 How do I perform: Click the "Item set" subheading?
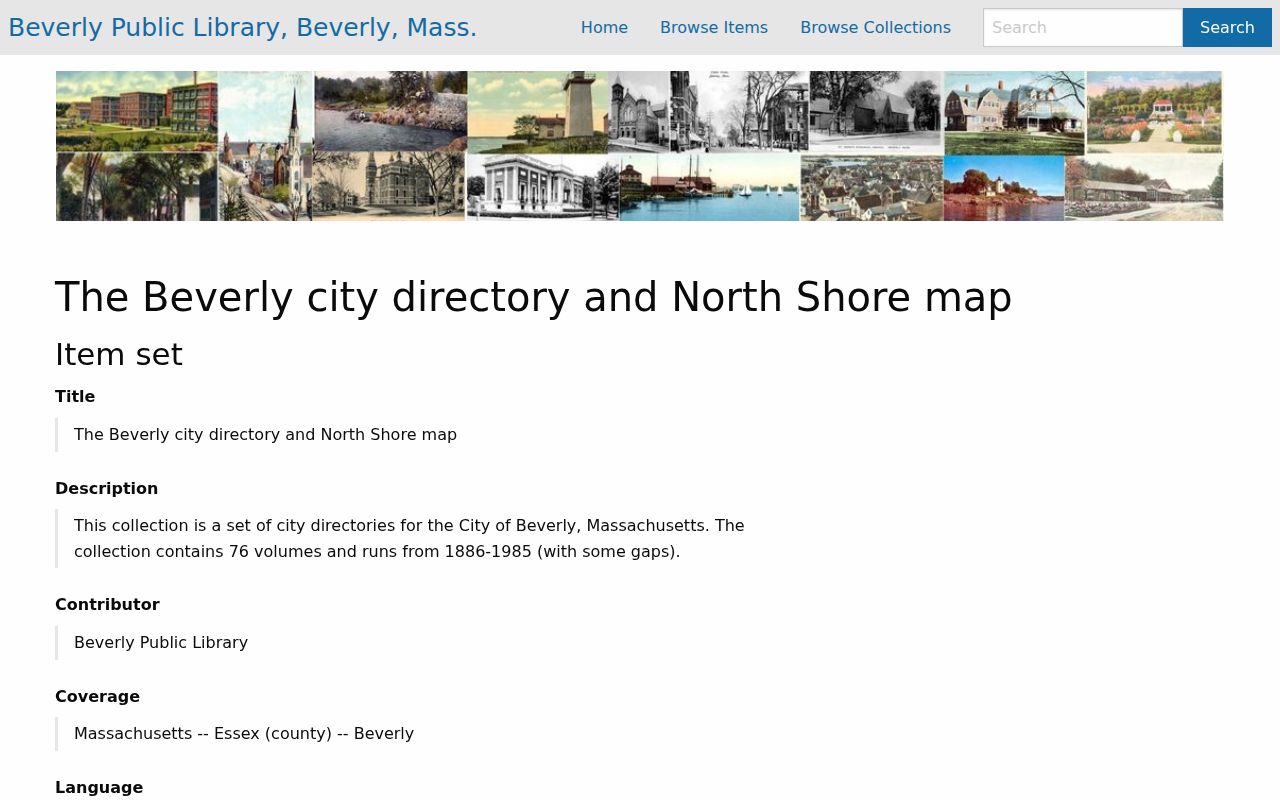pos(119,355)
